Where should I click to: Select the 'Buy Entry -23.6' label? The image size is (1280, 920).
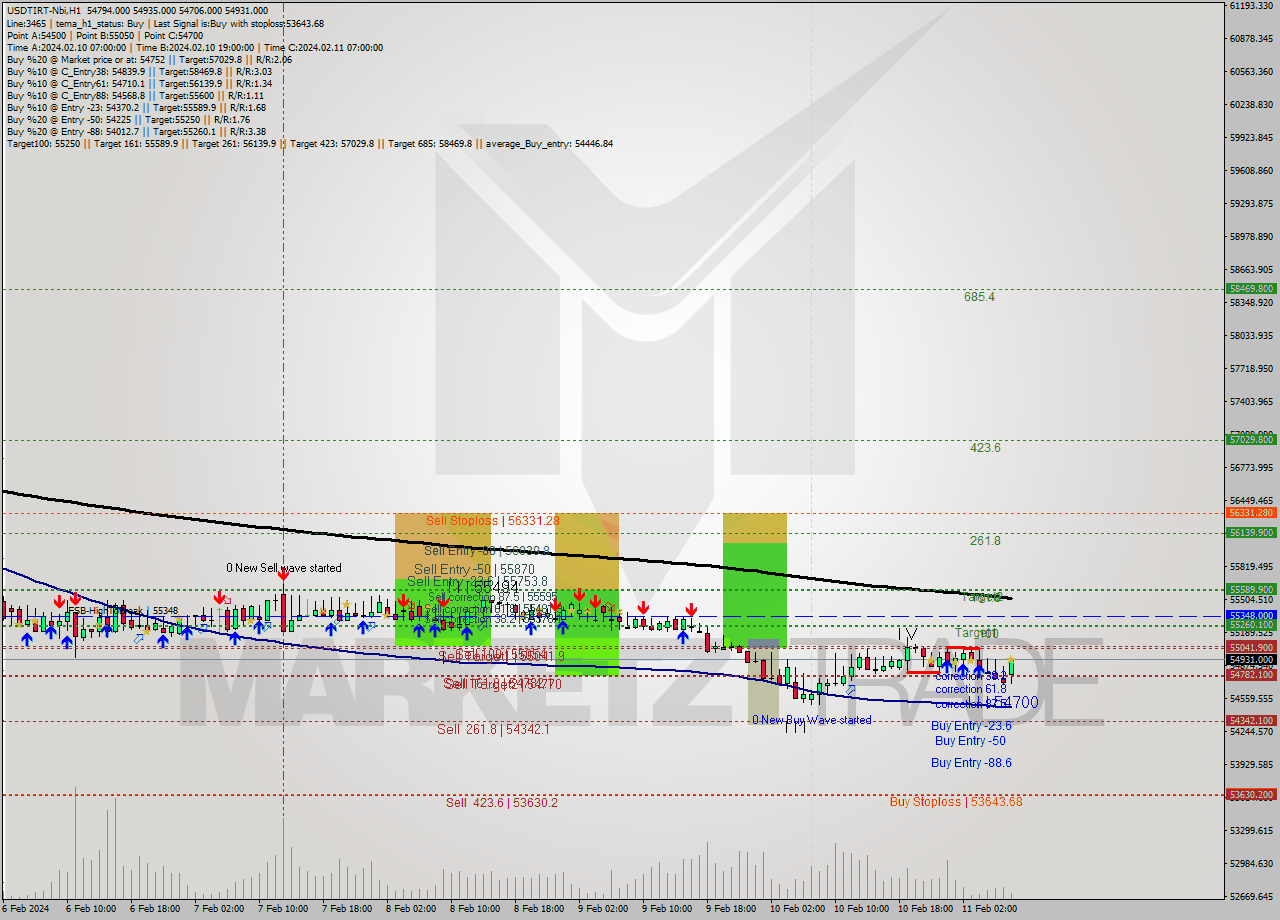971,726
